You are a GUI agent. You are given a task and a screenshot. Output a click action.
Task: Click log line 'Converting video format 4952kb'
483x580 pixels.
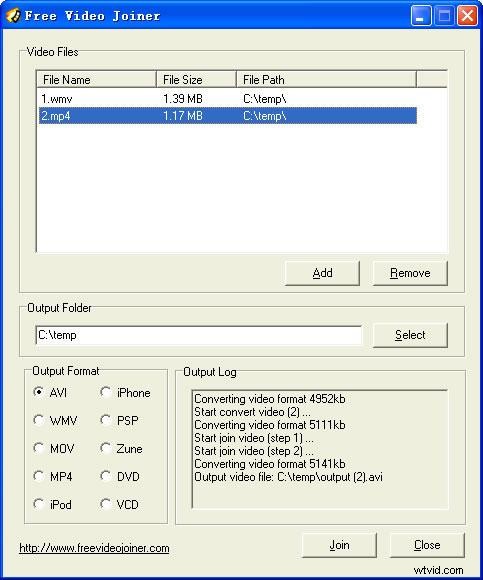pos(270,399)
